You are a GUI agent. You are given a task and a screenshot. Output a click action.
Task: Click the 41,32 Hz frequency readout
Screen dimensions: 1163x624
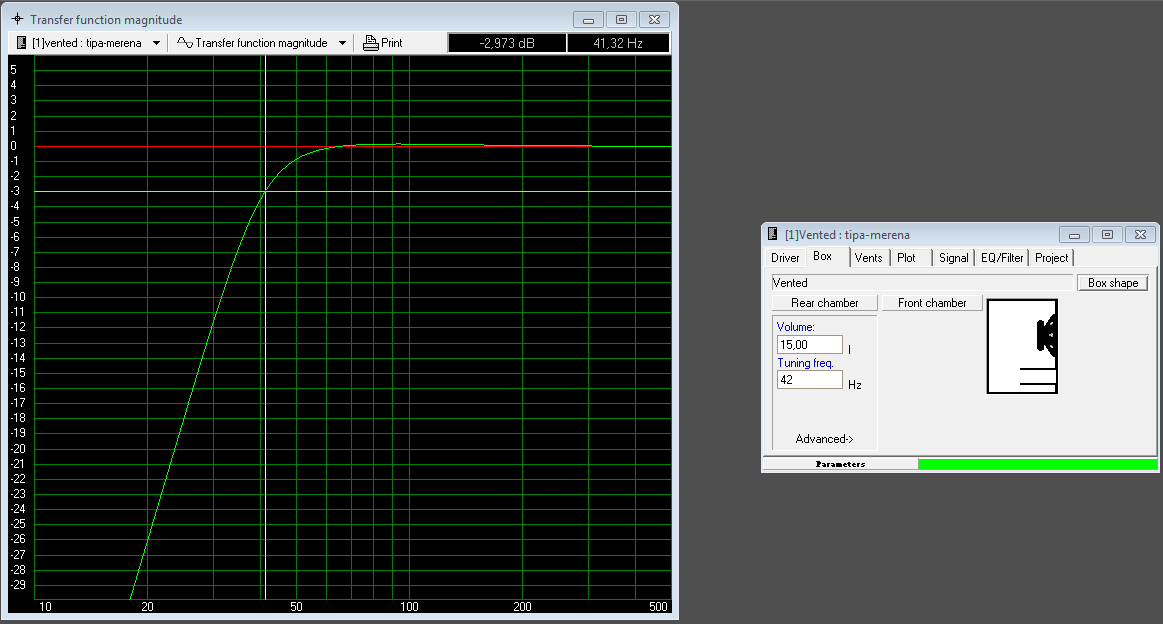pos(618,43)
